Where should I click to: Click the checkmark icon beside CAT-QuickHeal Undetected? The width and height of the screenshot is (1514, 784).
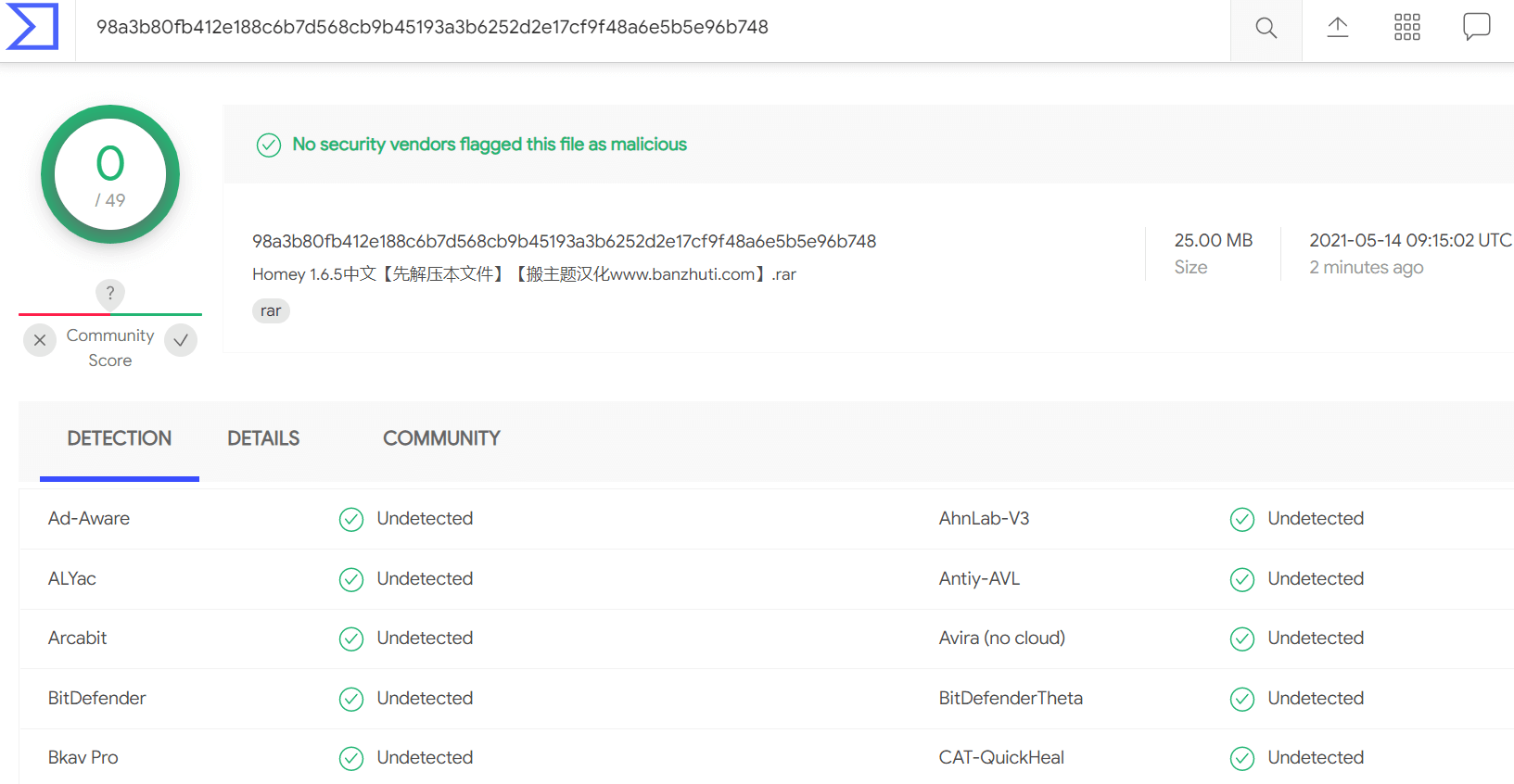click(1242, 758)
